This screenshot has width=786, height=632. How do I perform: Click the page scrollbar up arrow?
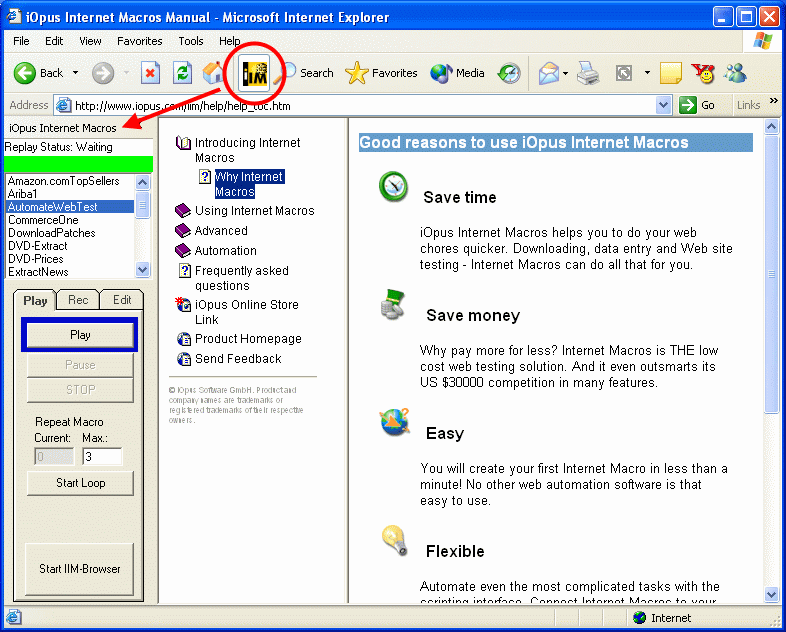(x=771, y=126)
